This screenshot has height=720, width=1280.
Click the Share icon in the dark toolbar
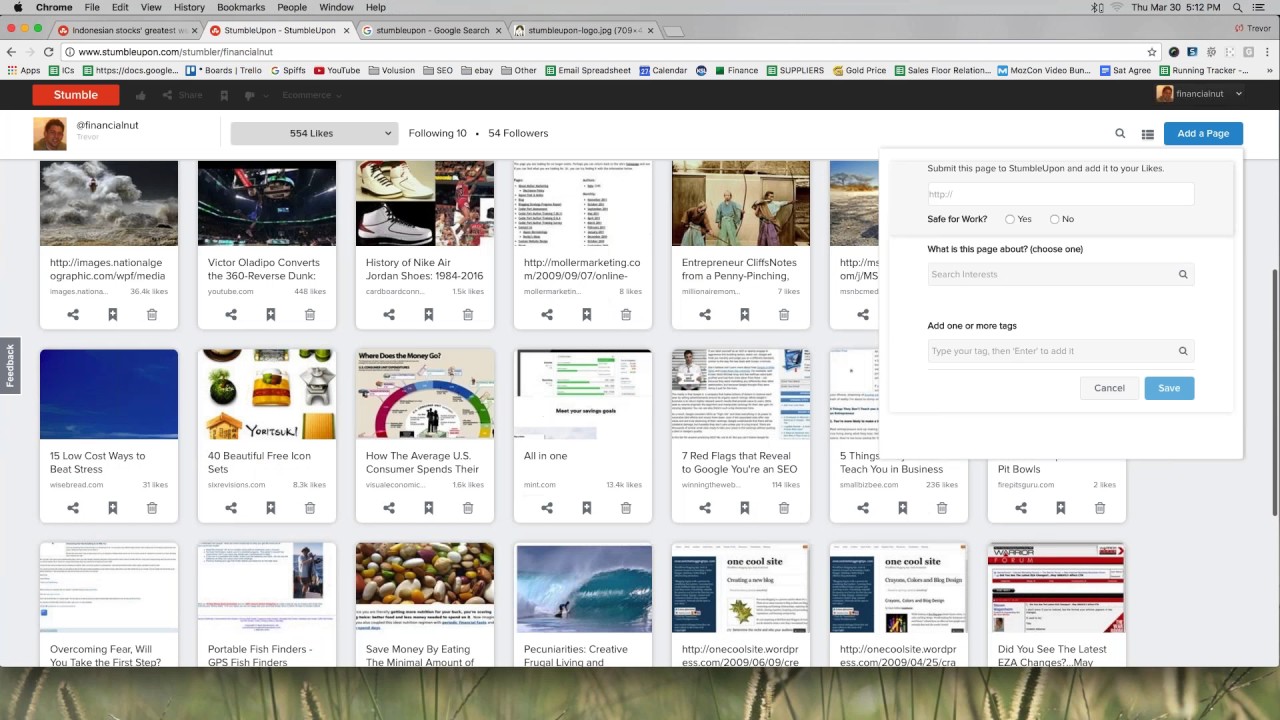click(182, 95)
